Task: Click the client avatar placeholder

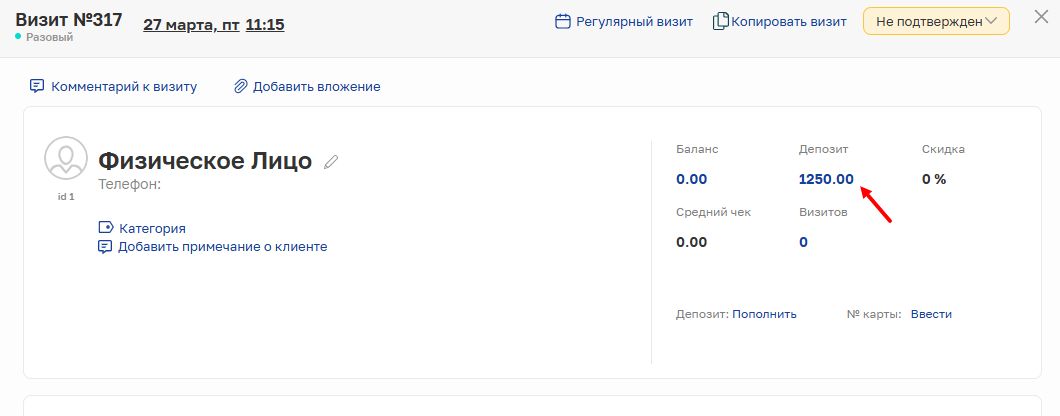Action: click(x=66, y=159)
